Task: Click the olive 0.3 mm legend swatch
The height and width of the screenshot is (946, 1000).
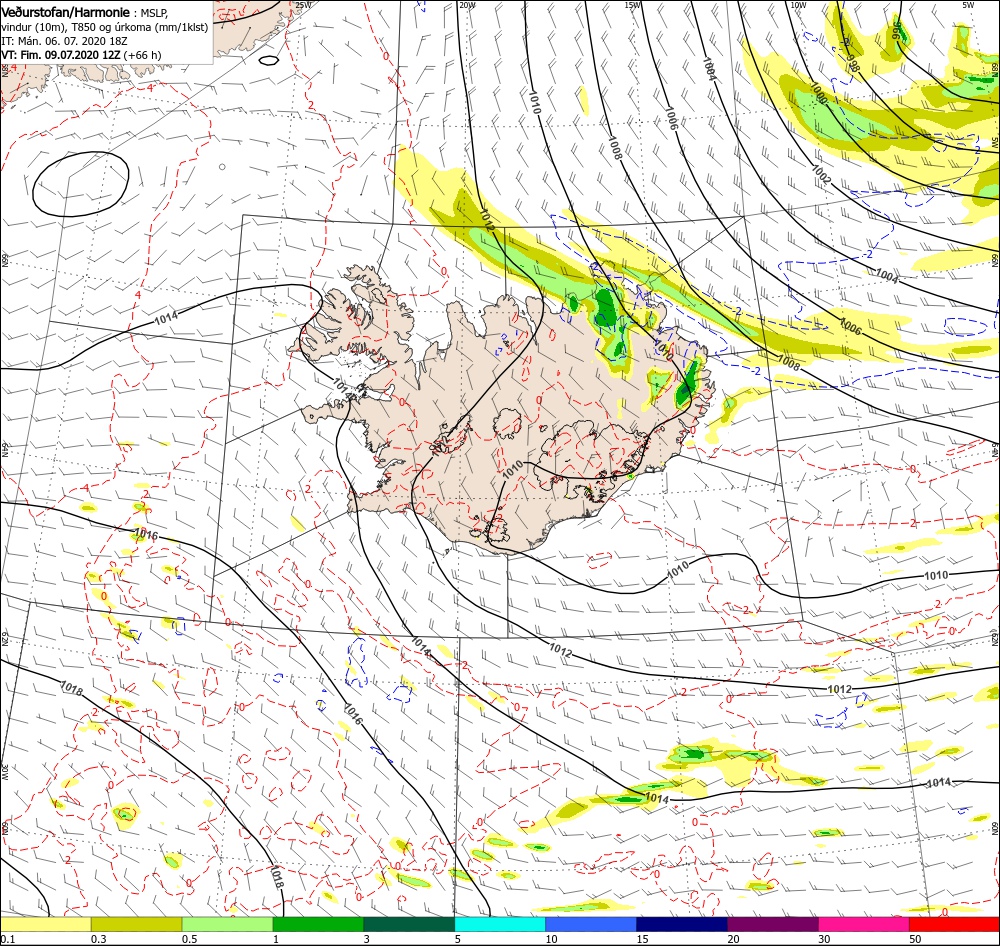Action: click(136, 924)
